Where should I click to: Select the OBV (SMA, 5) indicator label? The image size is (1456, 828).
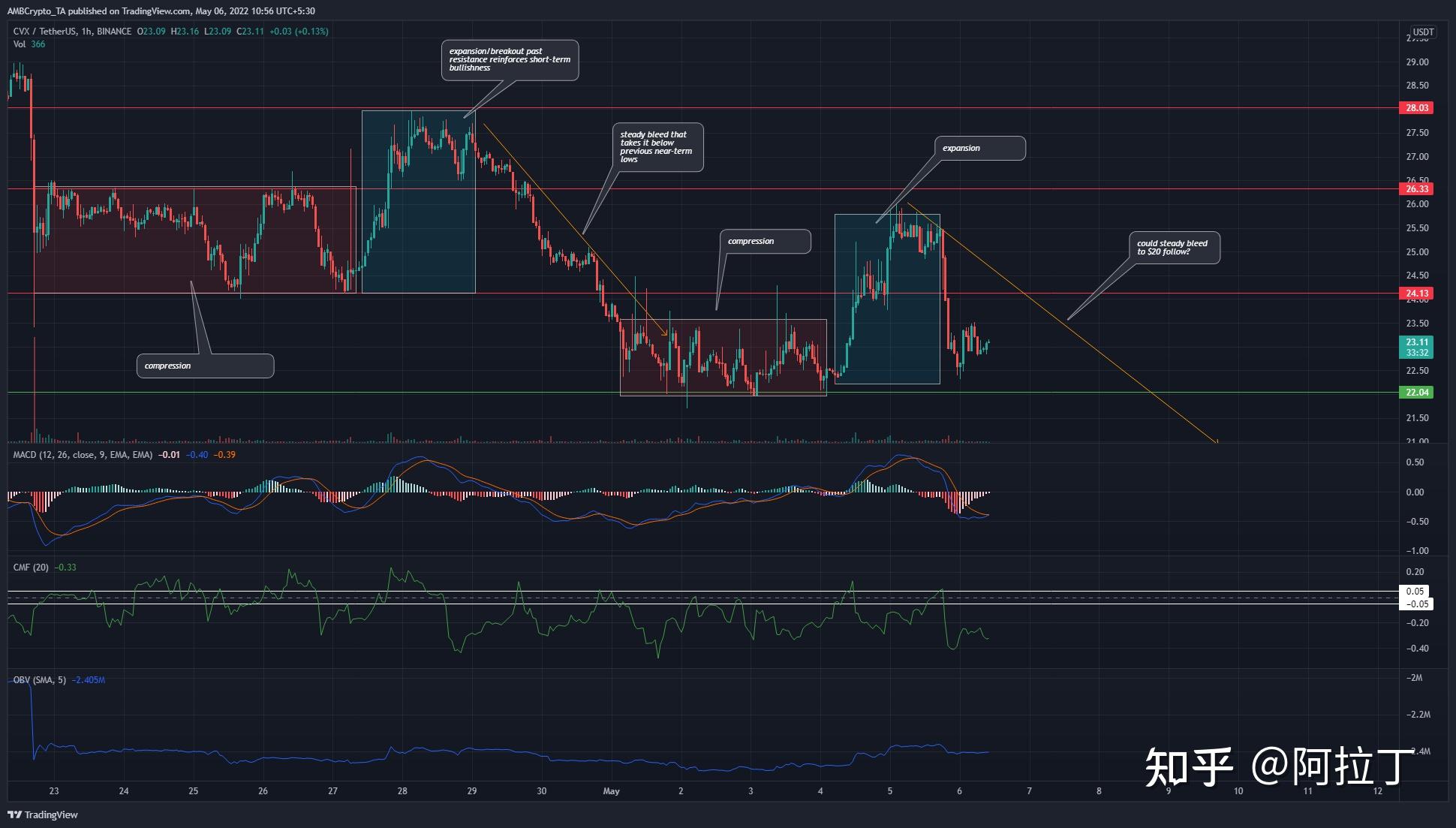coord(40,680)
